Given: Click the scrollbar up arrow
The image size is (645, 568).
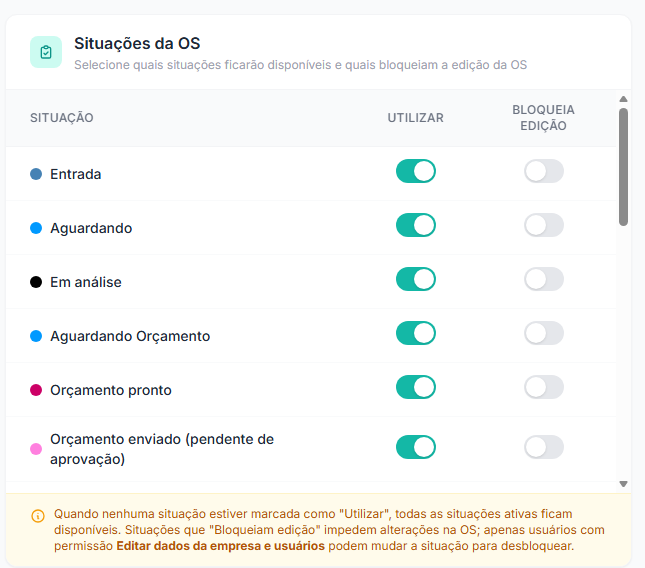Looking at the screenshot, I should [x=623, y=99].
